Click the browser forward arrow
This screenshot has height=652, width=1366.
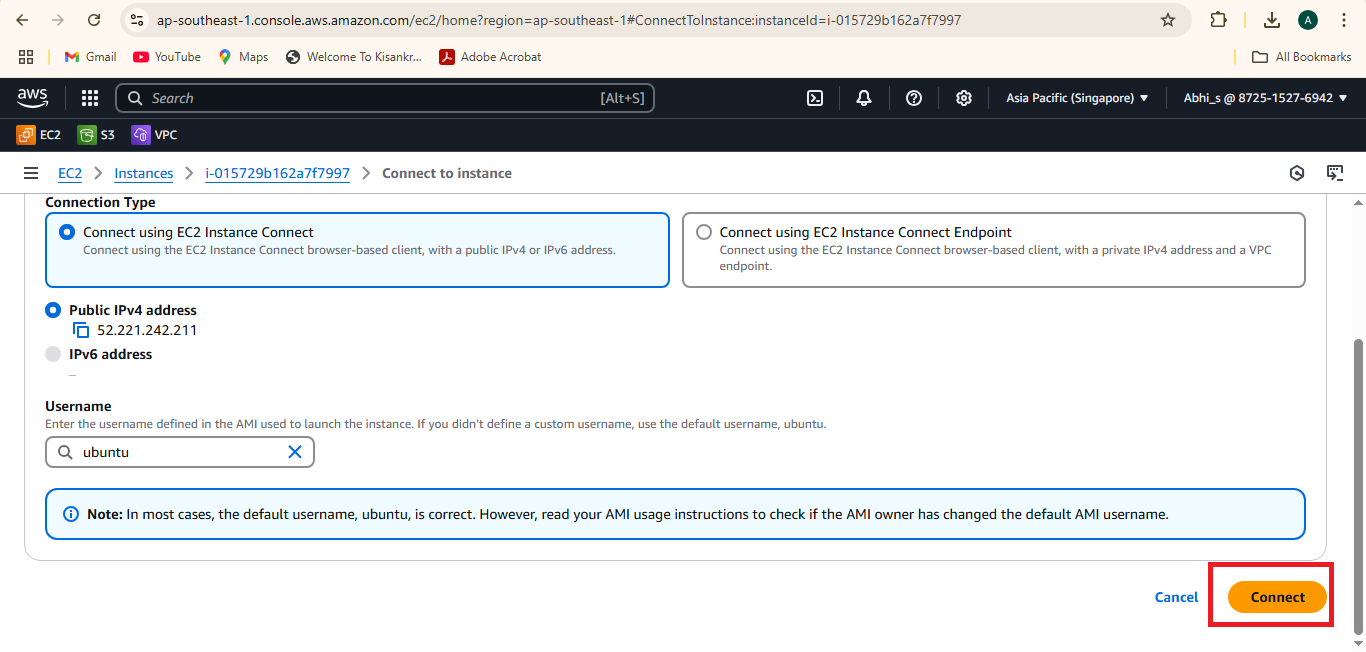tap(58, 20)
